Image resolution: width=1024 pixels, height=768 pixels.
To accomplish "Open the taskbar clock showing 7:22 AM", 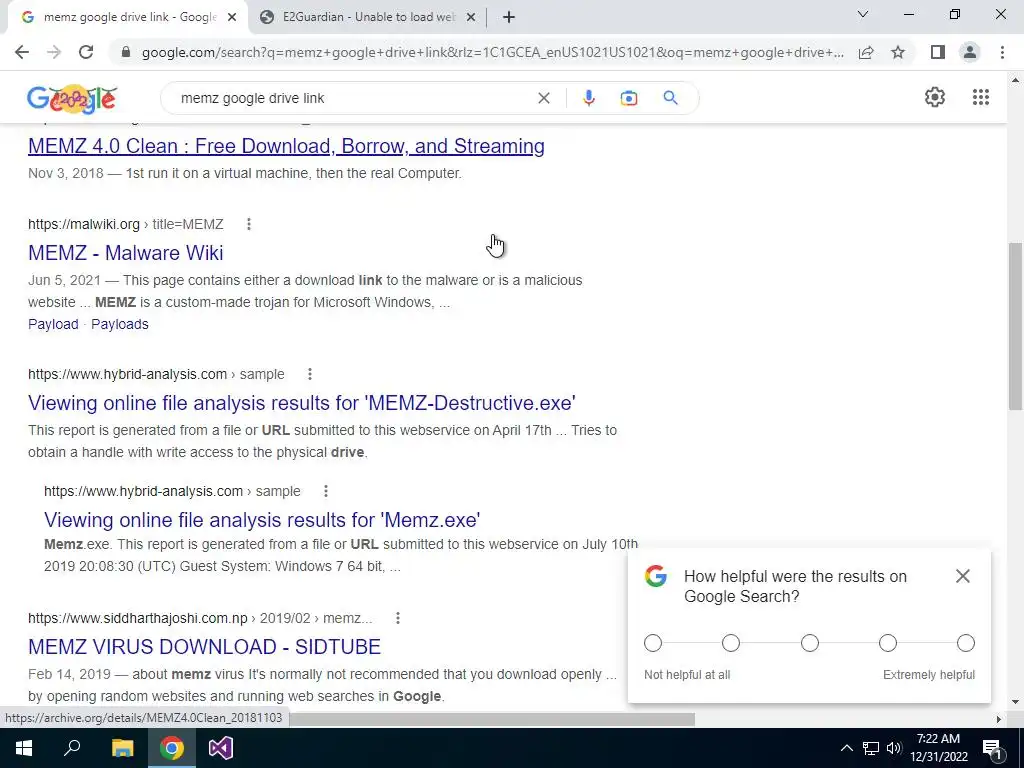I will click(938, 748).
